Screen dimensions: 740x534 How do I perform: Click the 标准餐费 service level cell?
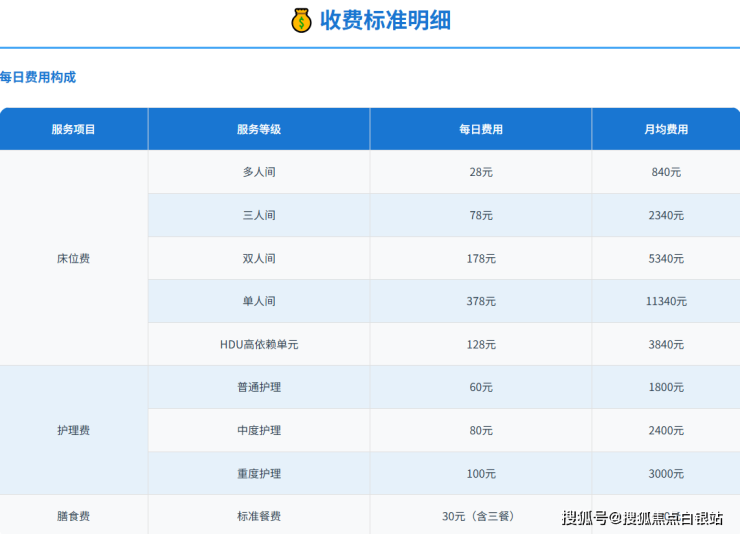259,516
